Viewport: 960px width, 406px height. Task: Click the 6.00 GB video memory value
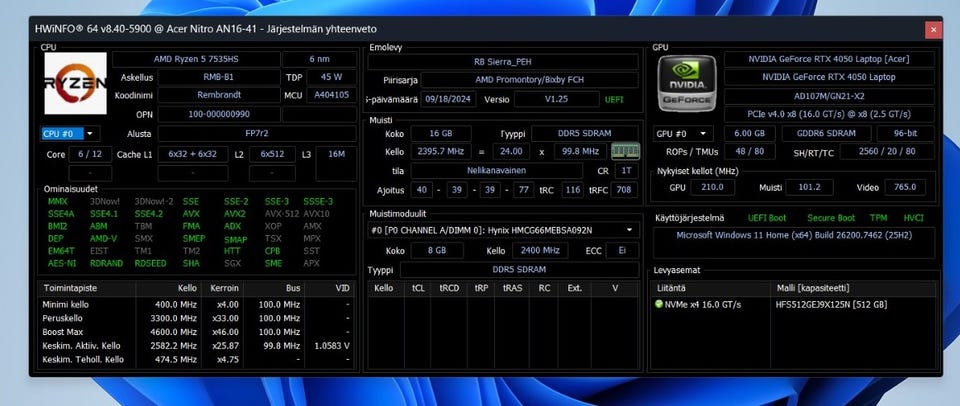749,133
